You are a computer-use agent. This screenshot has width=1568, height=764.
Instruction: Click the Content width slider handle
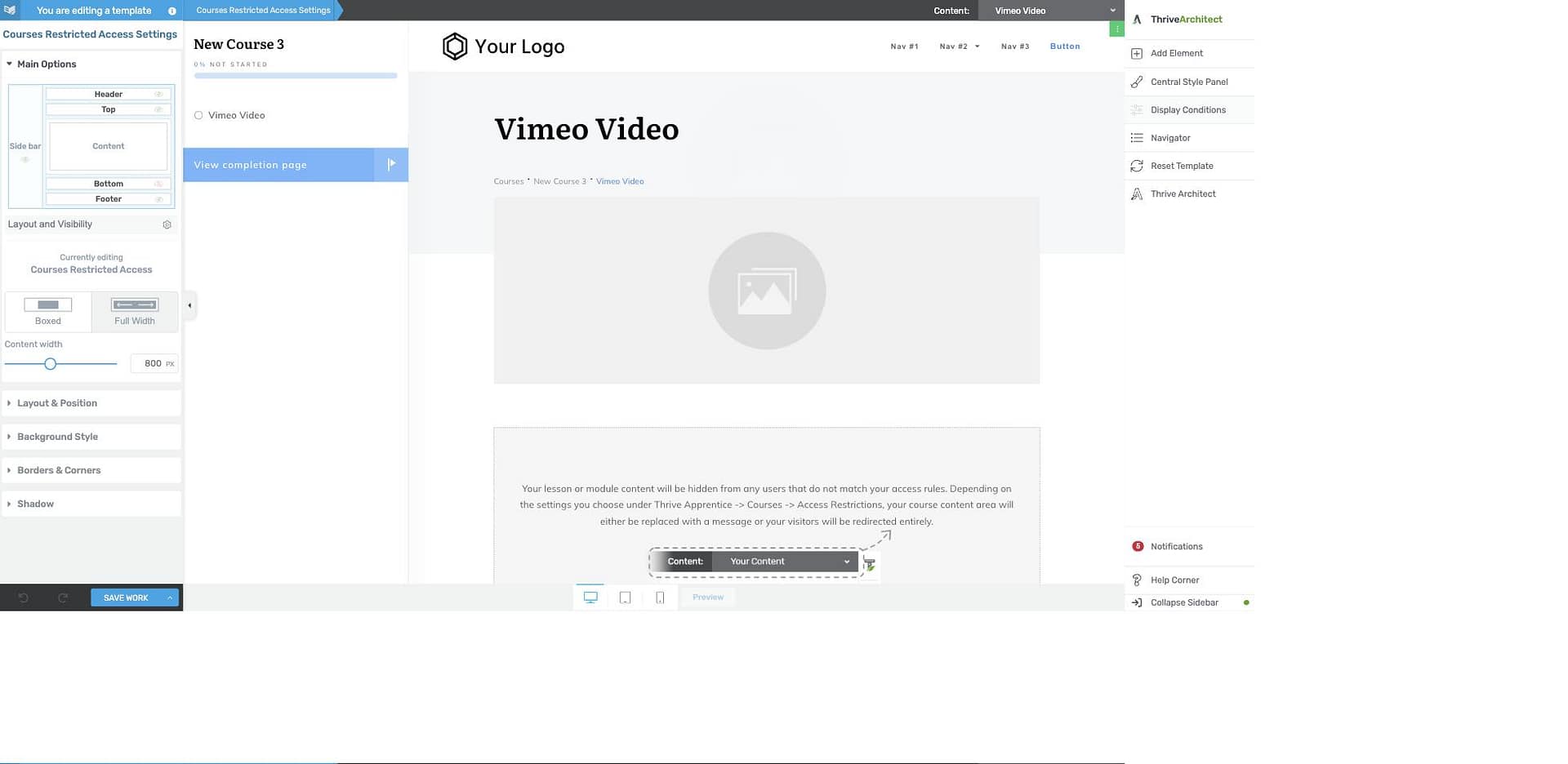click(x=51, y=364)
